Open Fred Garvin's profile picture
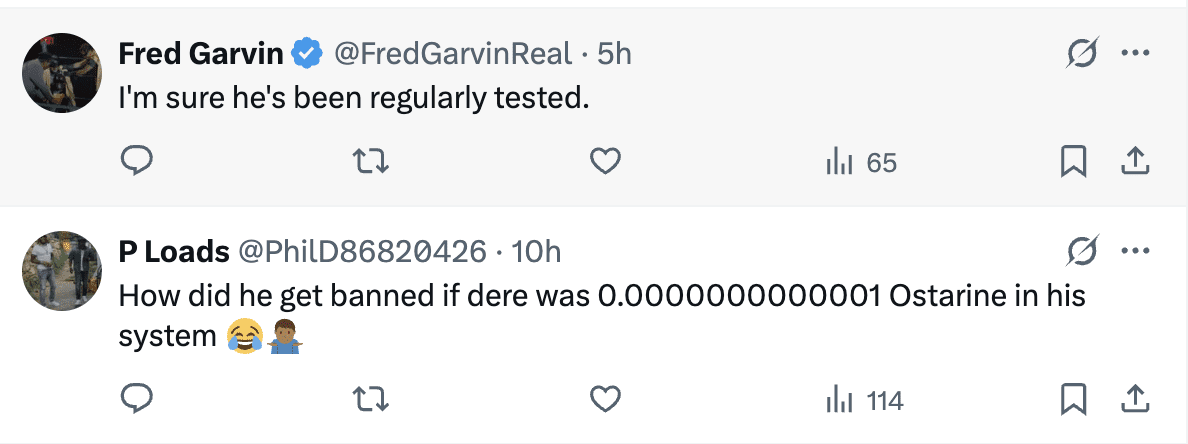Viewport: 1188px width, 444px height. coord(62,73)
